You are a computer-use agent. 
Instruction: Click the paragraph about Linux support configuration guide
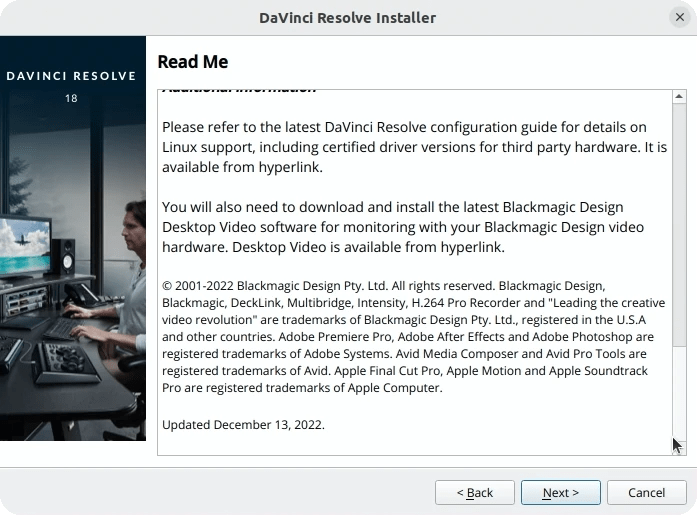point(414,147)
